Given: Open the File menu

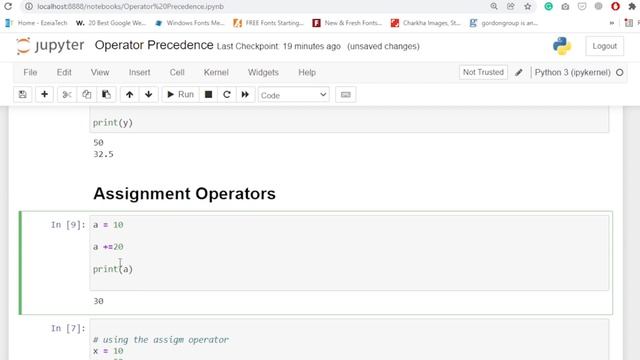Looking at the screenshot, I should pos(30,72).
